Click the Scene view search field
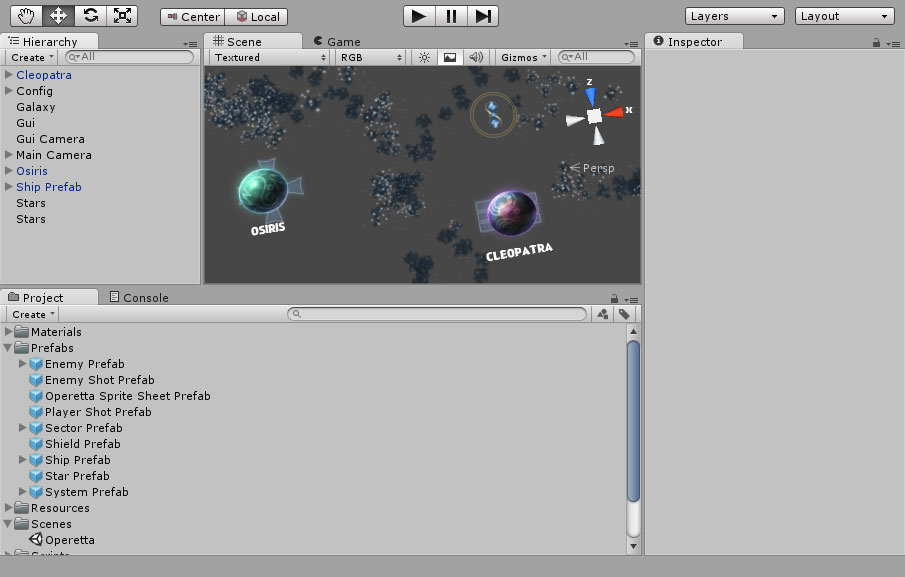This screenshot has width=905, height=577. [596, 57]
